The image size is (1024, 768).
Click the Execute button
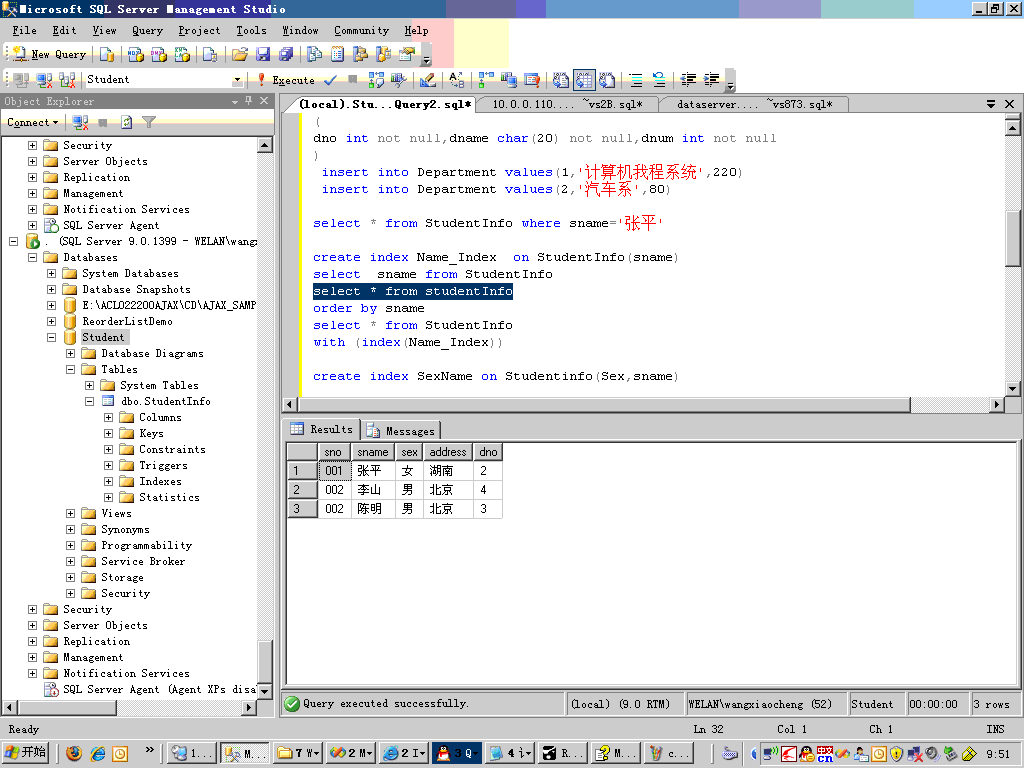point(286,80)
